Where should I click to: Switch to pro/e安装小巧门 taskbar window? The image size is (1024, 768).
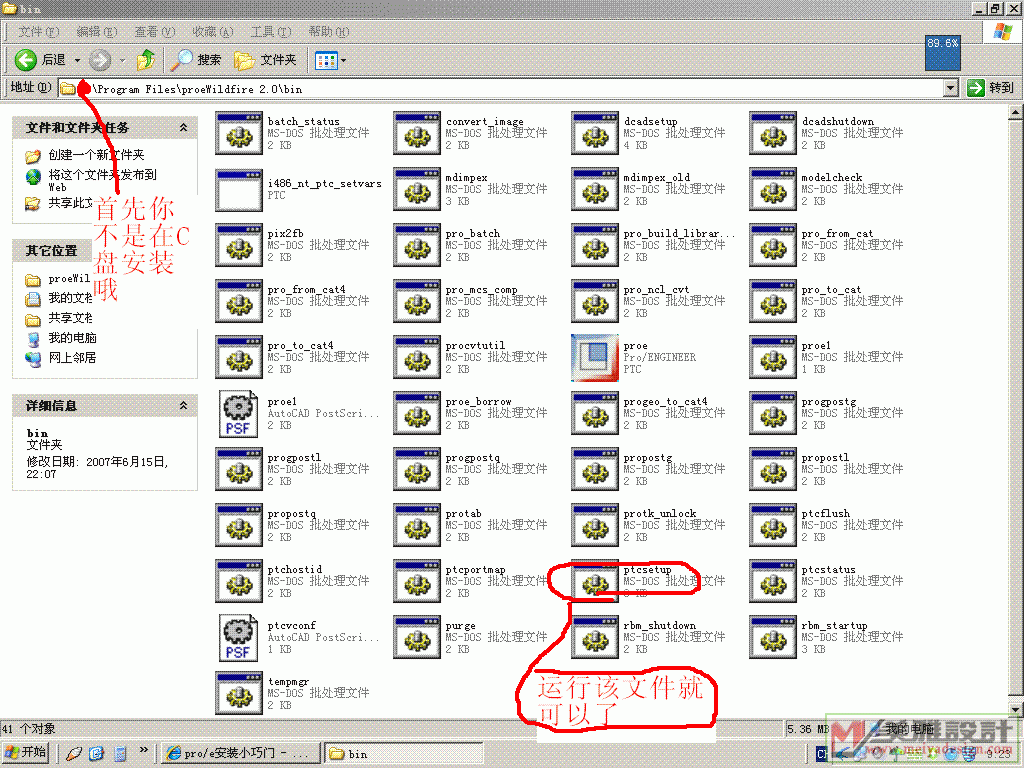[240, 753]
